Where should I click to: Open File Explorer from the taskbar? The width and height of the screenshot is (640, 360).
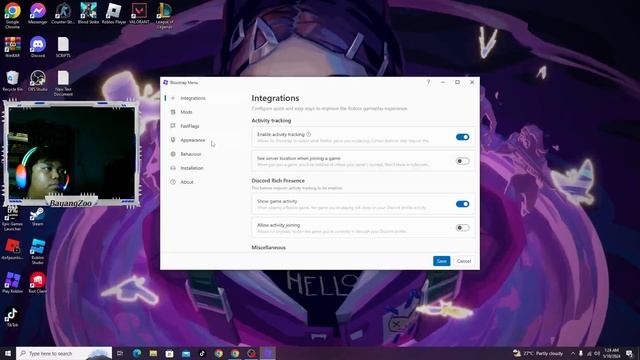click(x=153, y=353)
